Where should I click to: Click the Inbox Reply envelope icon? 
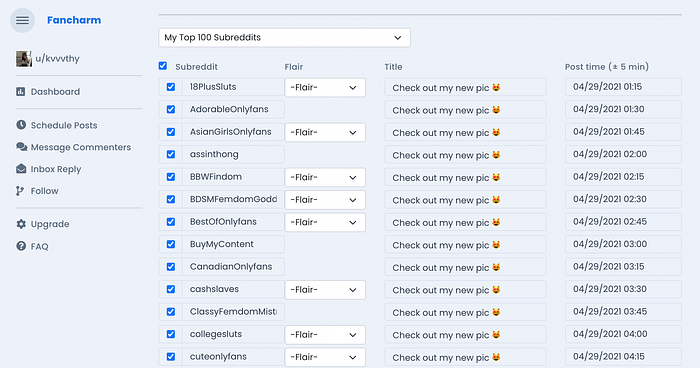click(21, 168)
